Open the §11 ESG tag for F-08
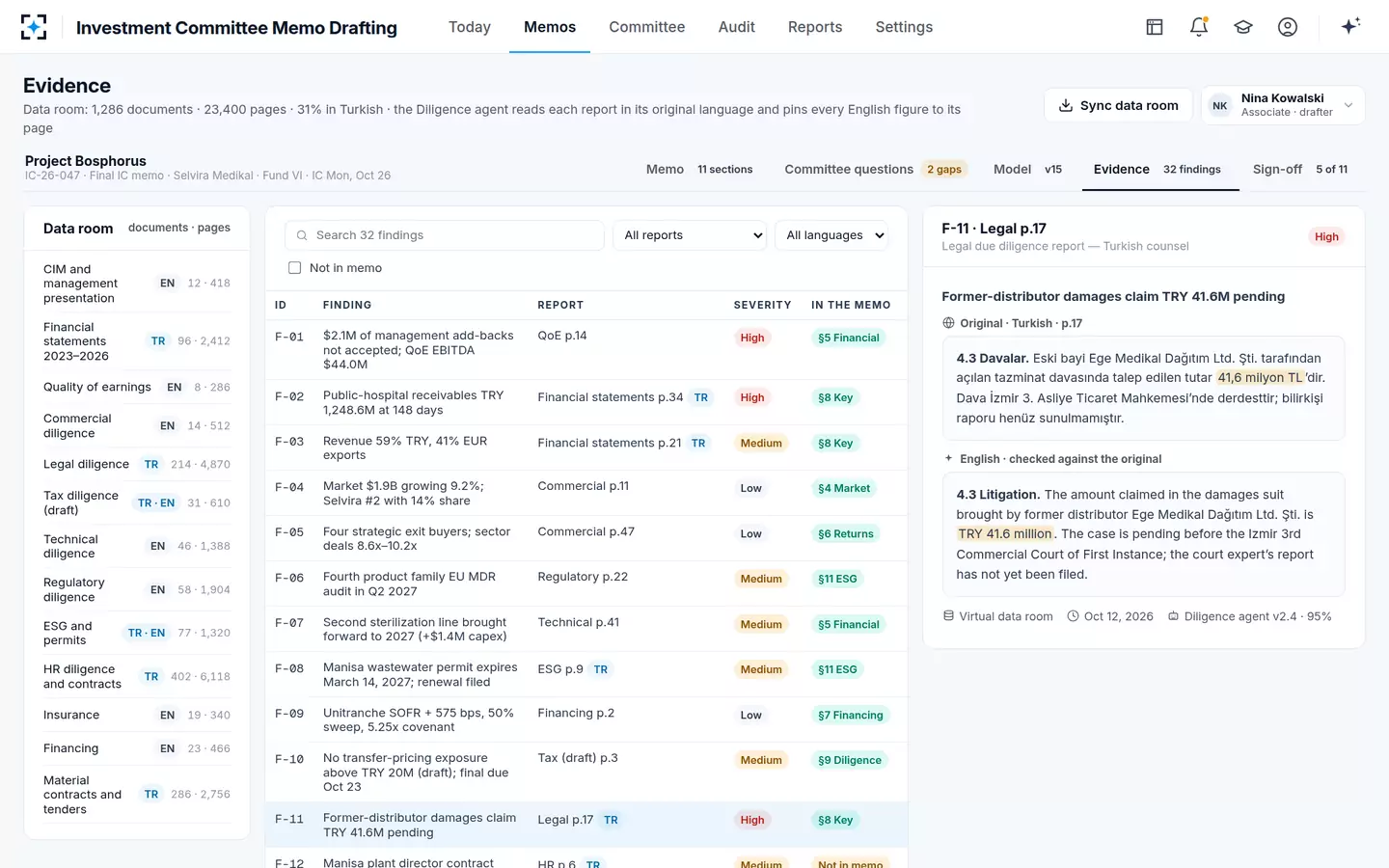The height and width of the screenshot is (868, 1389). click(x=837, y=669)
